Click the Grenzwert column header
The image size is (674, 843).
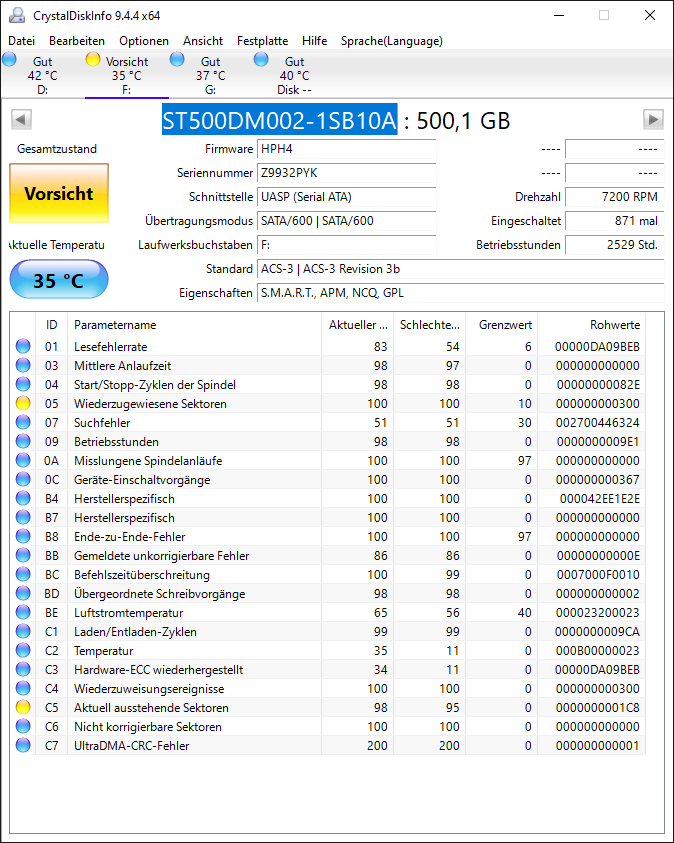[501, 325]
